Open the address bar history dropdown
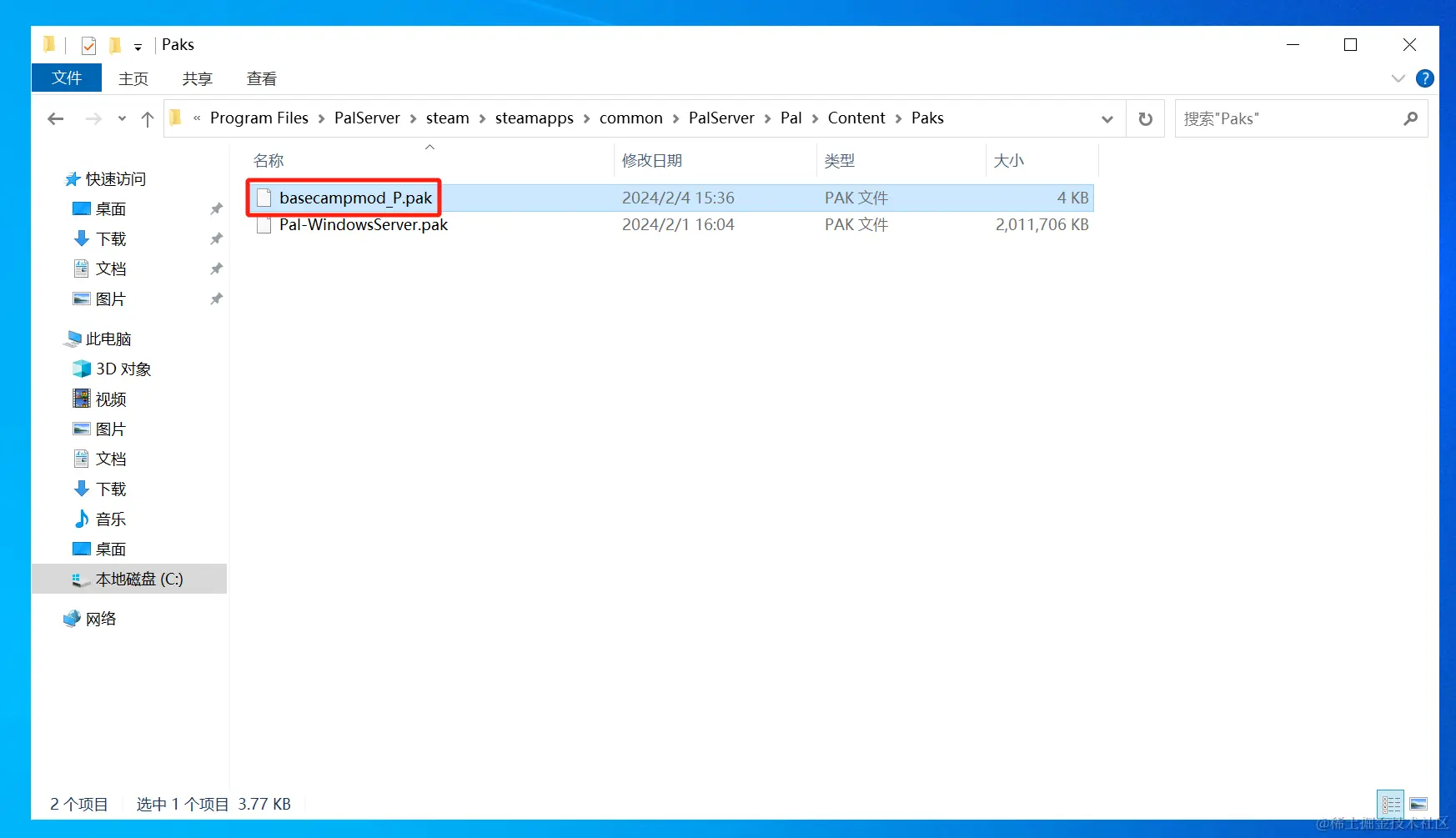The height and width of the screenshot is (838, 1456). click(1107, 118)
